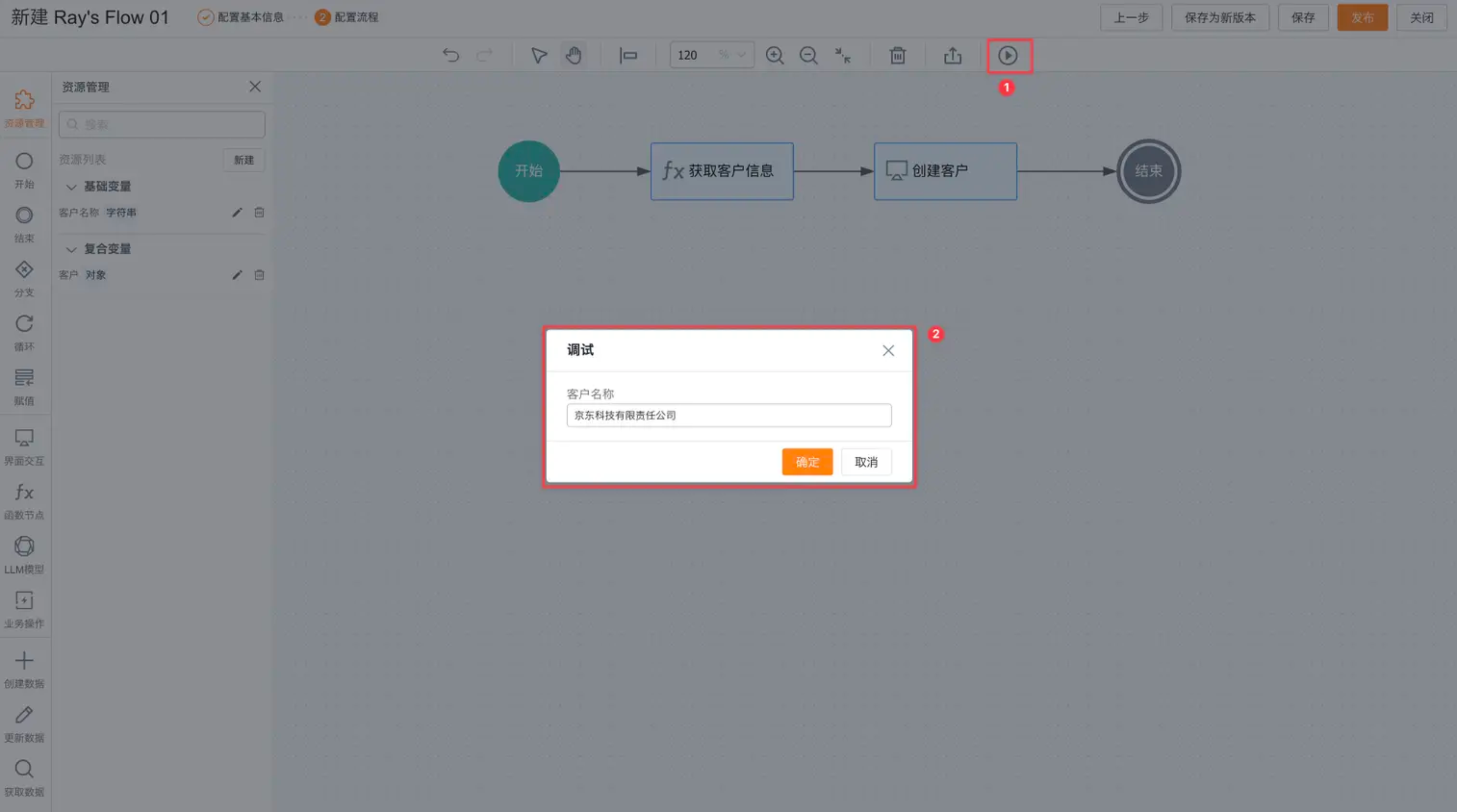Click the zoom out magnifier icon
Screen dimensions: 1457x812
tap(808, 55)
